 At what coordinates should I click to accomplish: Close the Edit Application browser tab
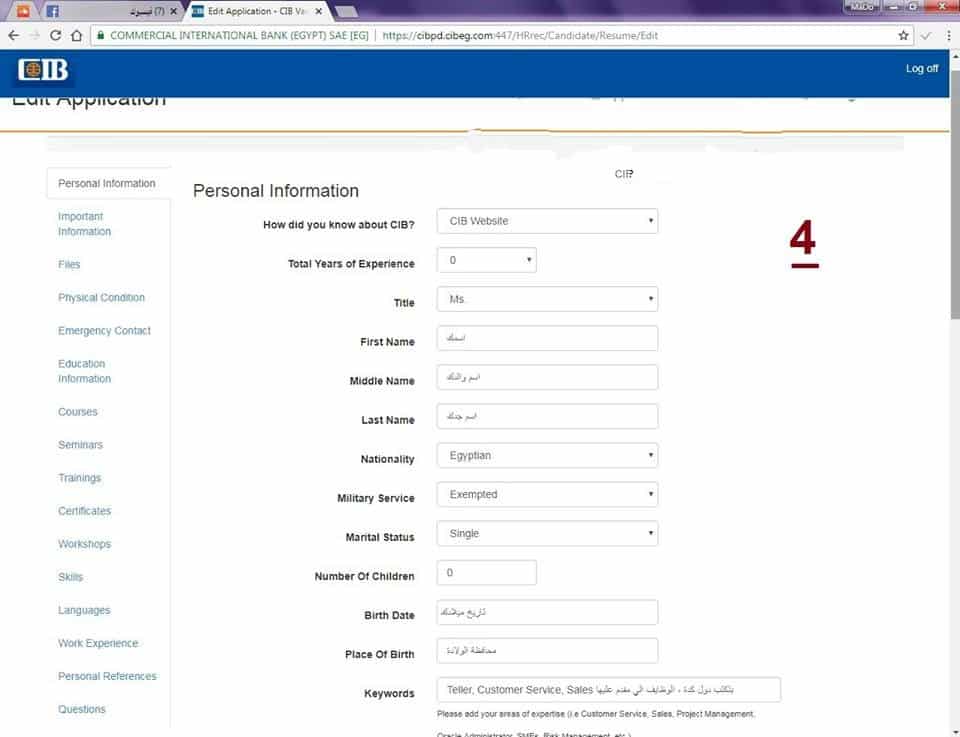[318, 11]
